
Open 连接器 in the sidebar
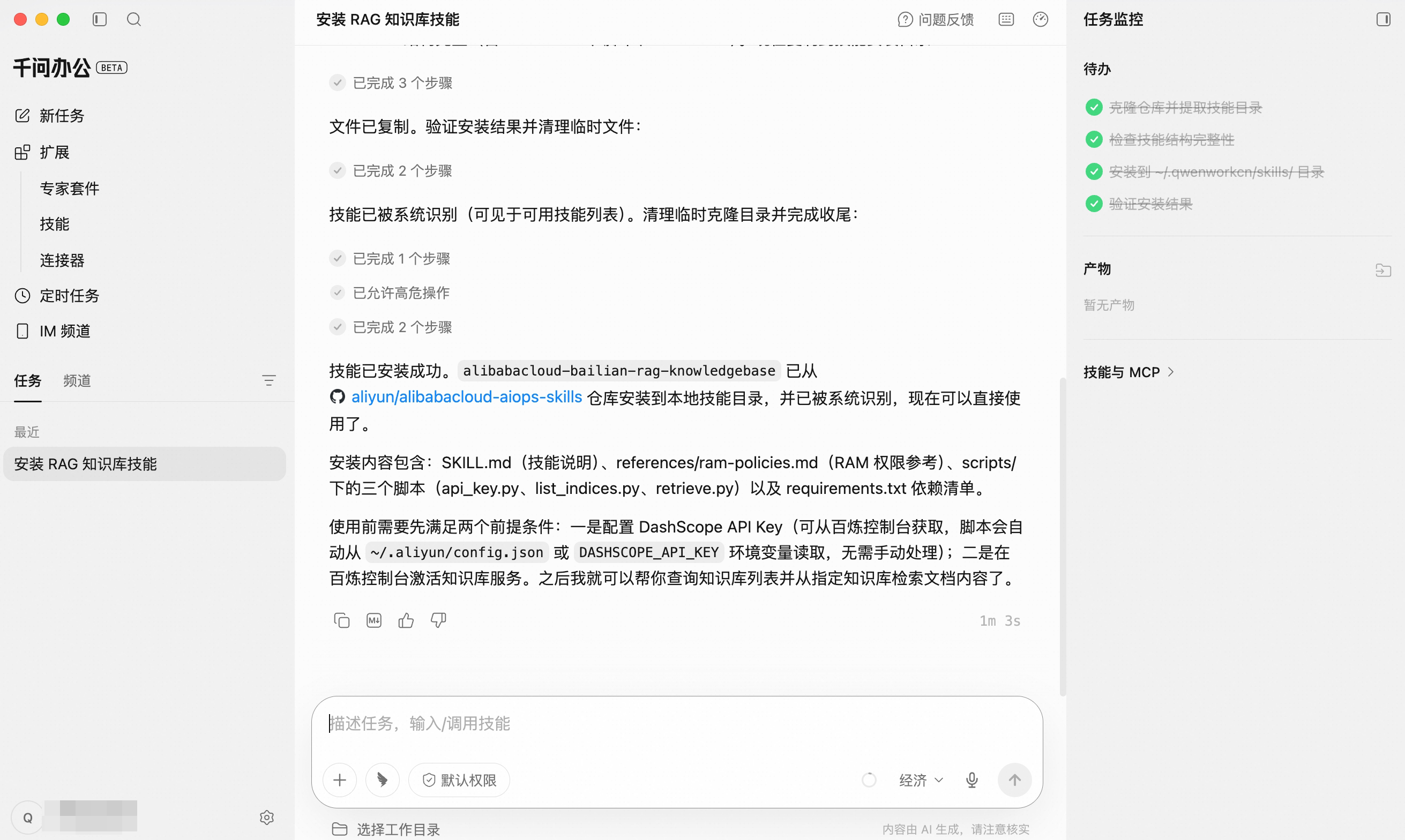62,260
